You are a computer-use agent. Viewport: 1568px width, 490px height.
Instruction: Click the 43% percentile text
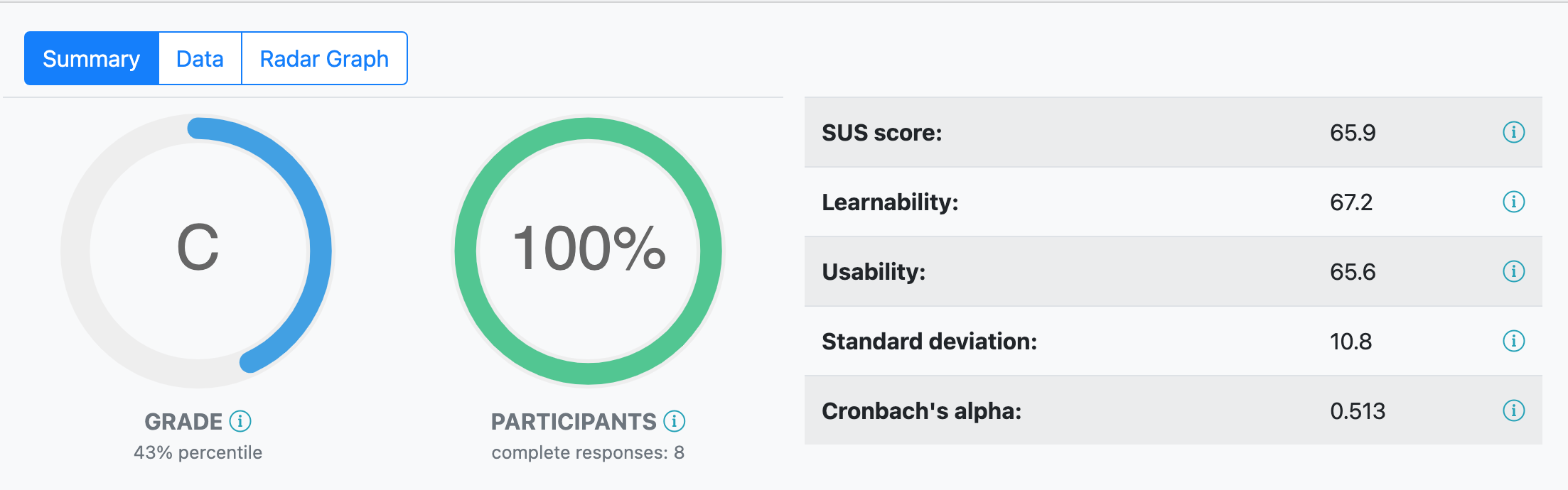click(x=198, y=452)
